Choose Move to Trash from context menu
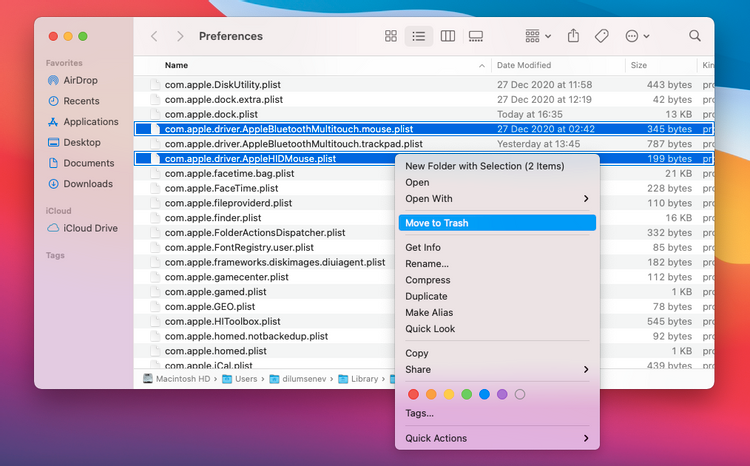 tap(496, 223)
